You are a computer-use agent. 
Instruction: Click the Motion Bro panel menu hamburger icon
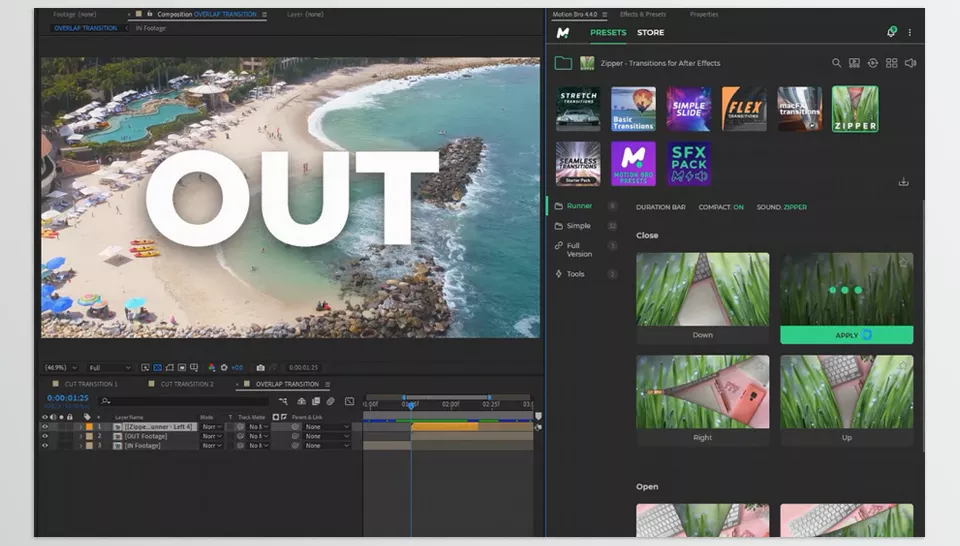[x=605, y=14]
